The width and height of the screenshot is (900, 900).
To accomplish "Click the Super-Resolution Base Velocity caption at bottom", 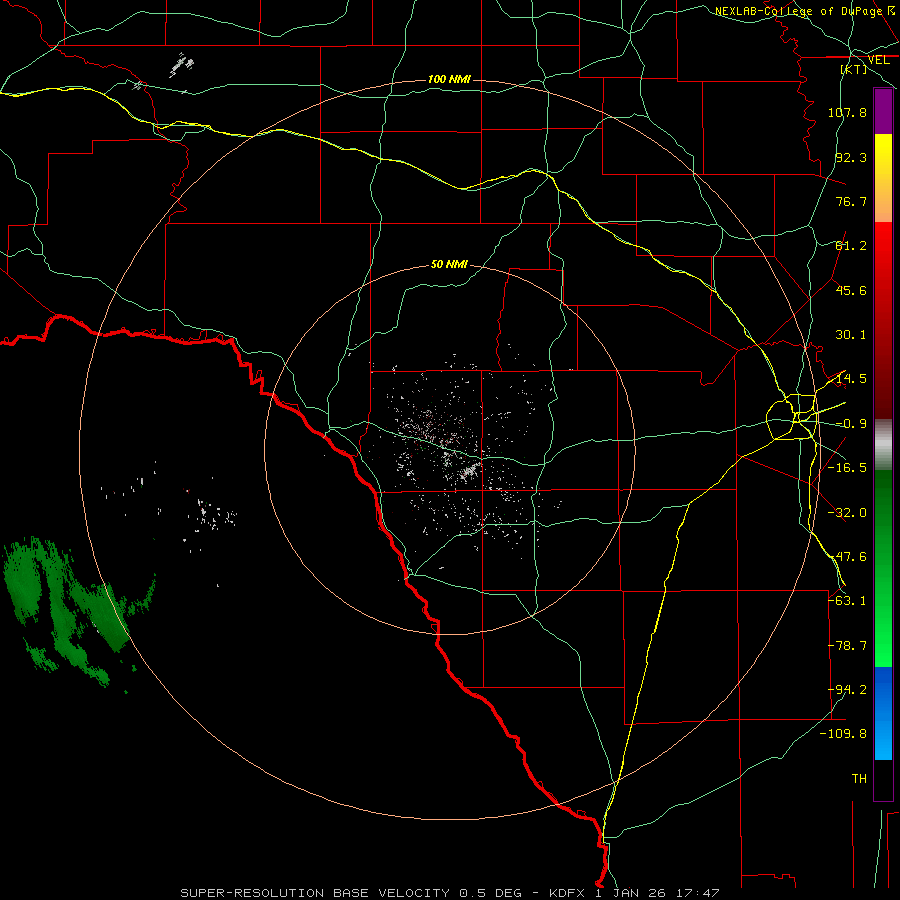I will point(449,893).
